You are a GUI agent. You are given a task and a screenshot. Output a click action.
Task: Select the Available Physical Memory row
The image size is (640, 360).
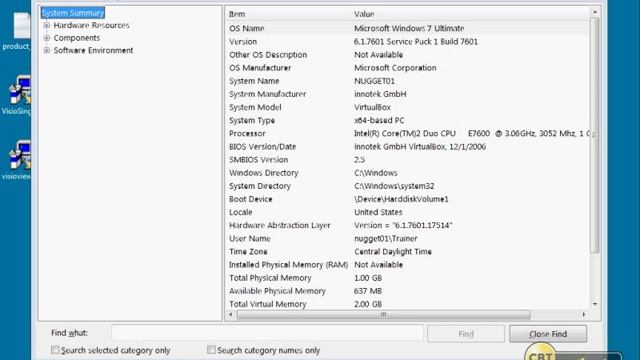point(407,291)
